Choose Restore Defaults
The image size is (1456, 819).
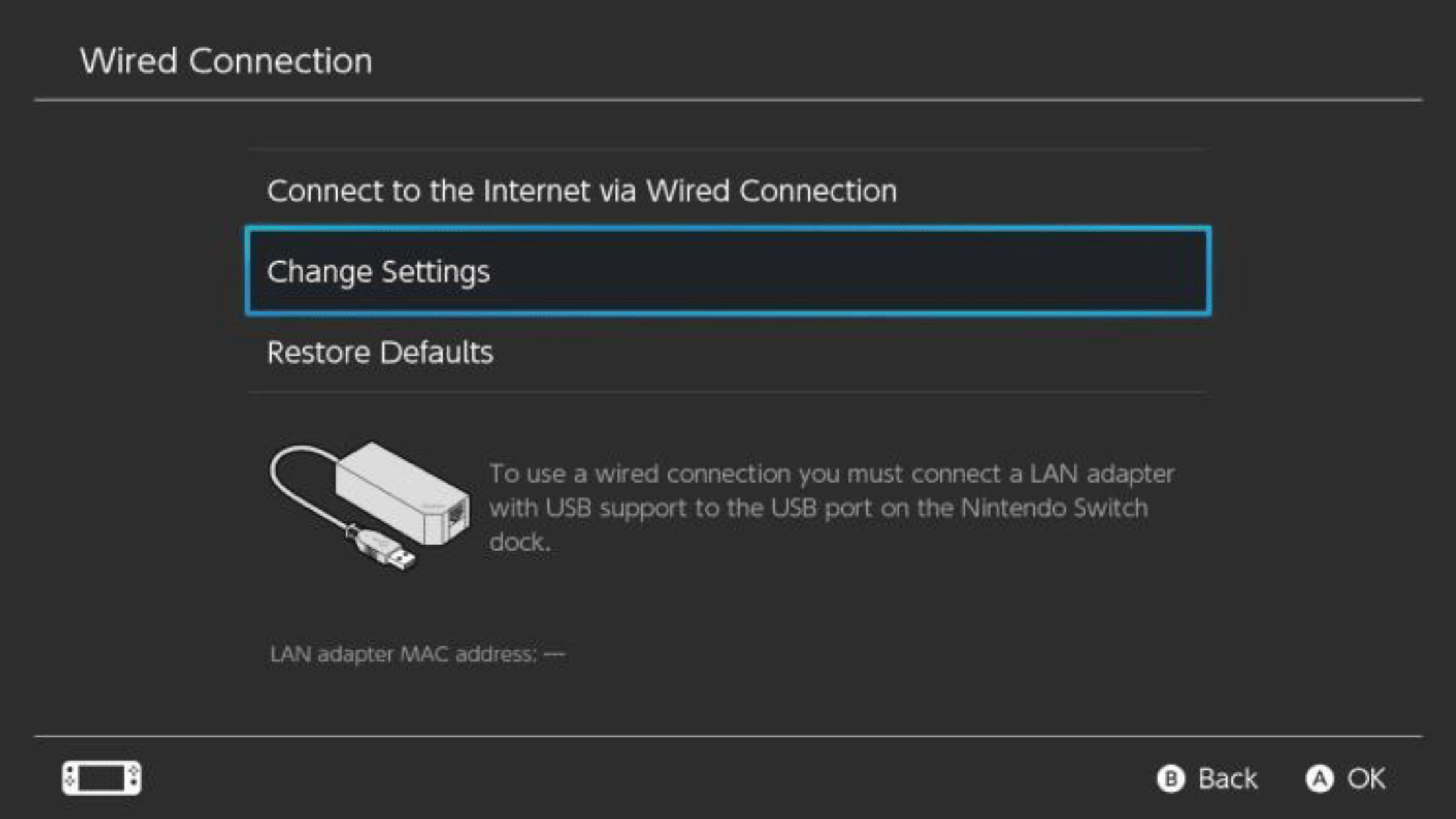728,353
